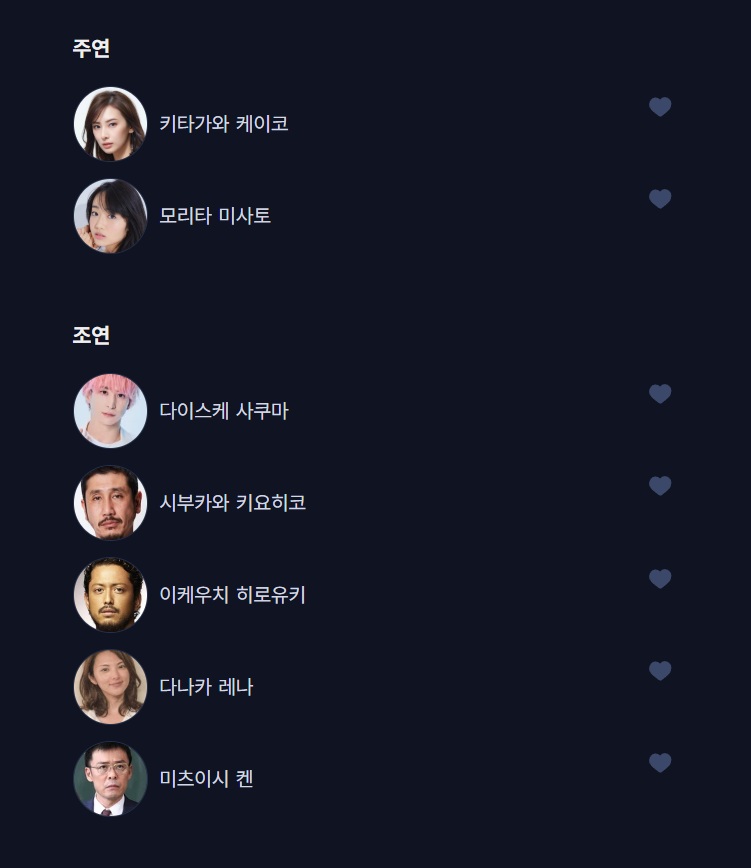Like 키타가와 케이코 with the heart icon
This screenshot has height=868, width=751.
point(660,107)
